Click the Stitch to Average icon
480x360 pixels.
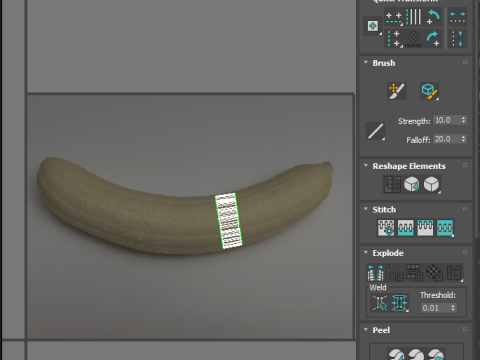coord(405,228)
